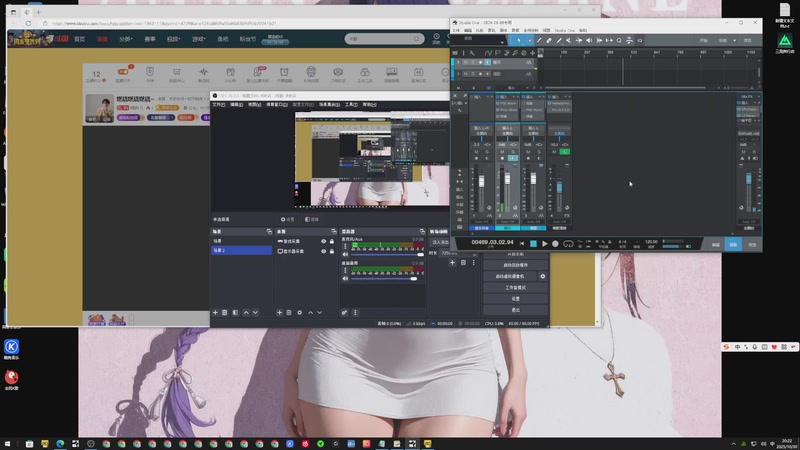Click the Record button in Studio One transport
This screenshot has width=800, height=450.
(x=555, y=244)
